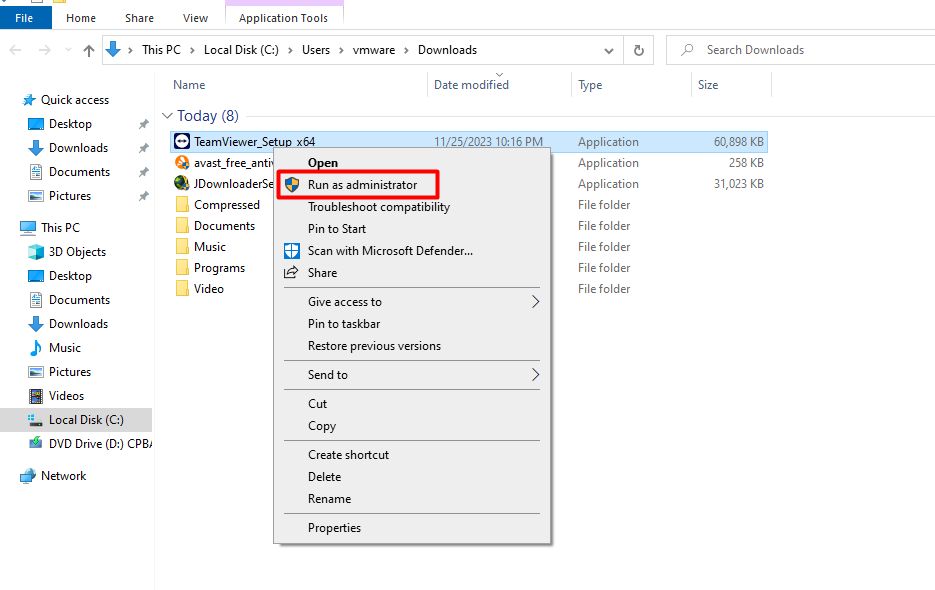Choose Copy from the context menu

[412, 426]
